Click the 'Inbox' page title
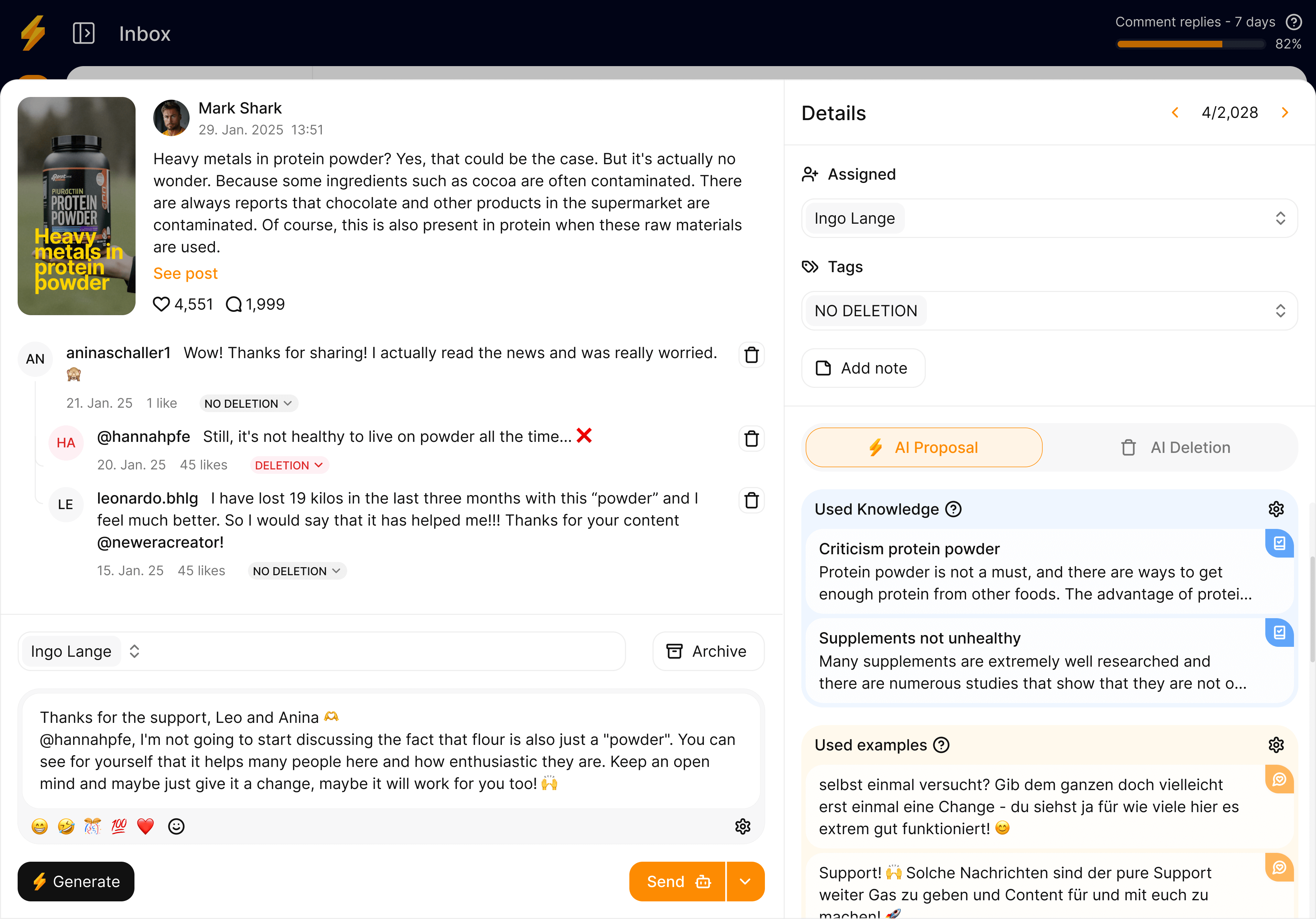 [x=145, y=34]
